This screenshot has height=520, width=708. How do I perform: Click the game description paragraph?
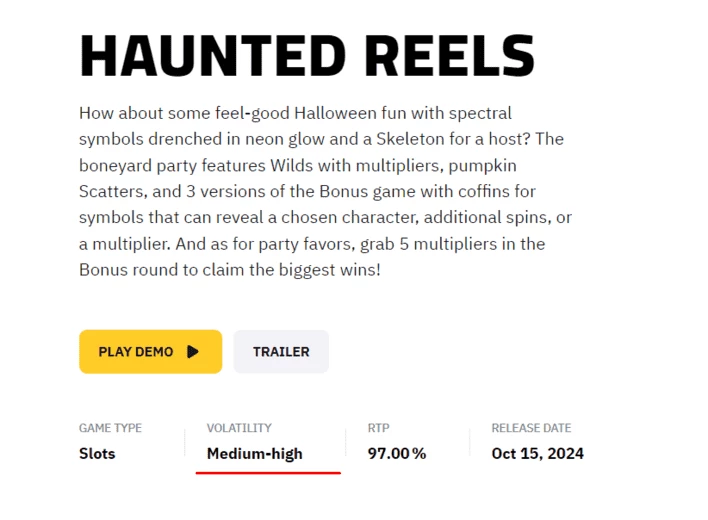[326, 191]
